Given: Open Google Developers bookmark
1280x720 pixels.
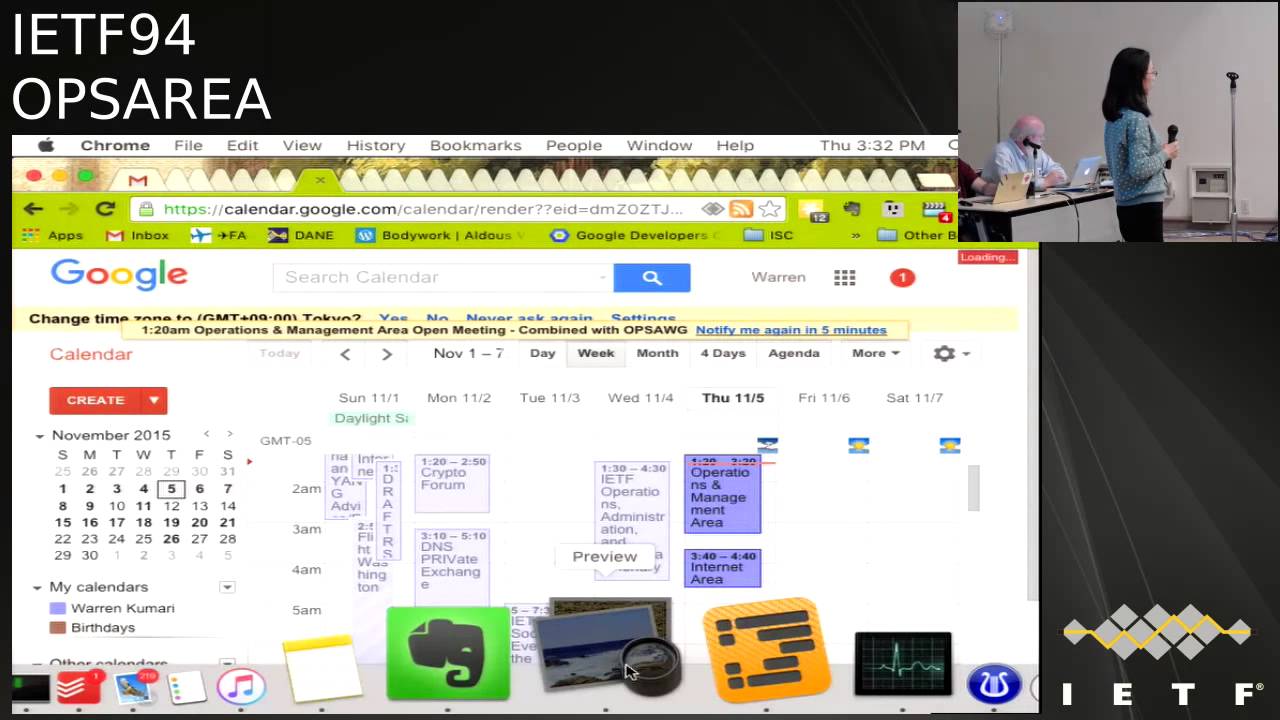Looking at the screenshot, I should [635, 235].
